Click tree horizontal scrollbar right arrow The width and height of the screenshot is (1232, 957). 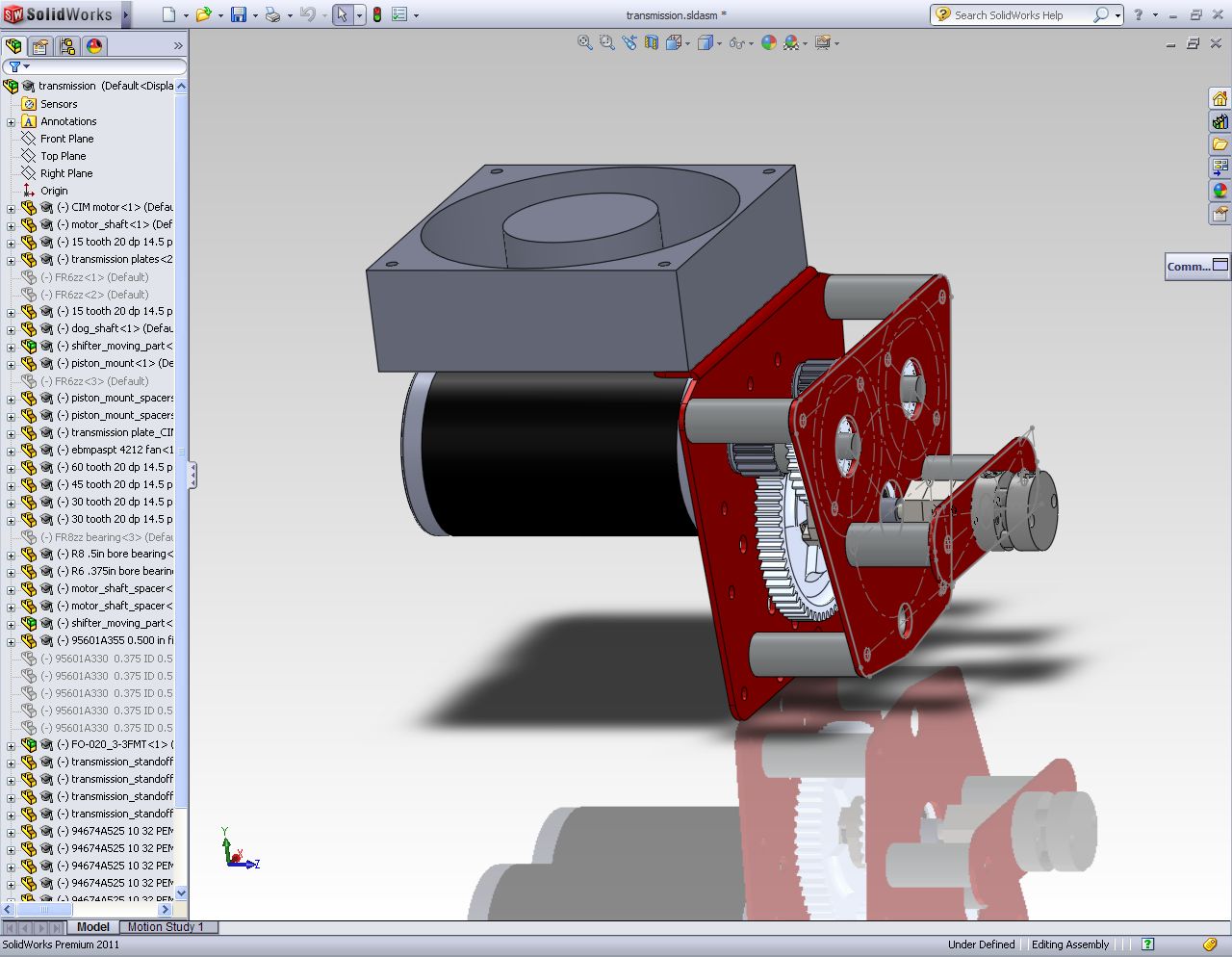click(165, 909)
